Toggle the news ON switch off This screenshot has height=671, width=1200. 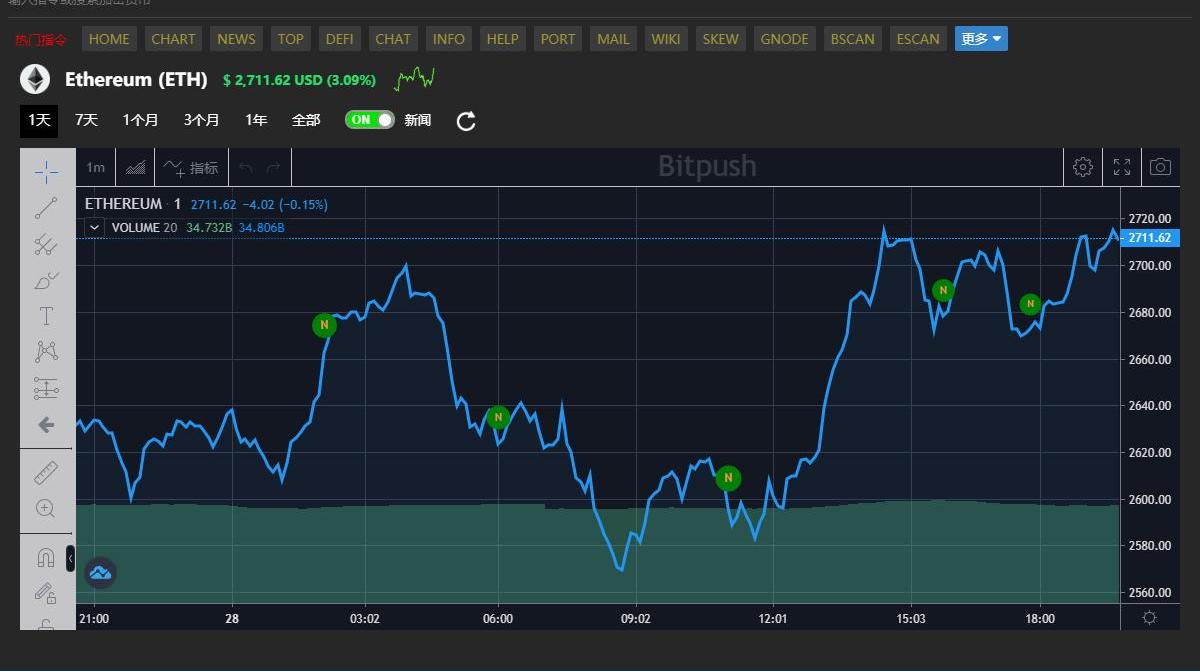(369, 120)
